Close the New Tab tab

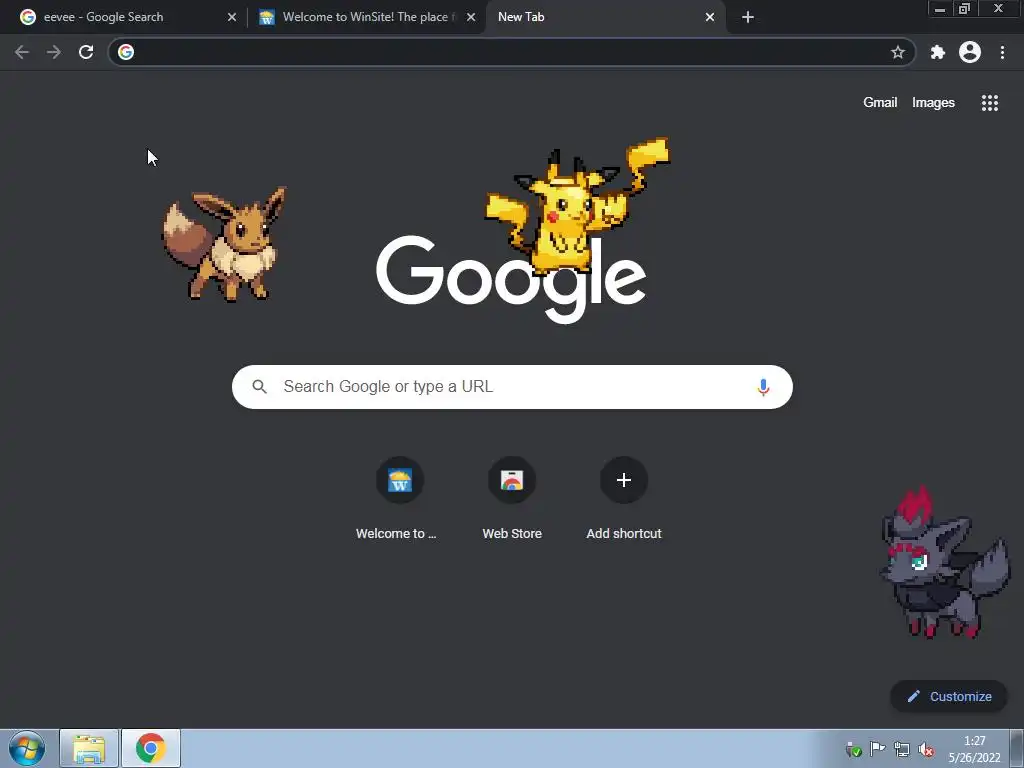[x=710, y=17]
